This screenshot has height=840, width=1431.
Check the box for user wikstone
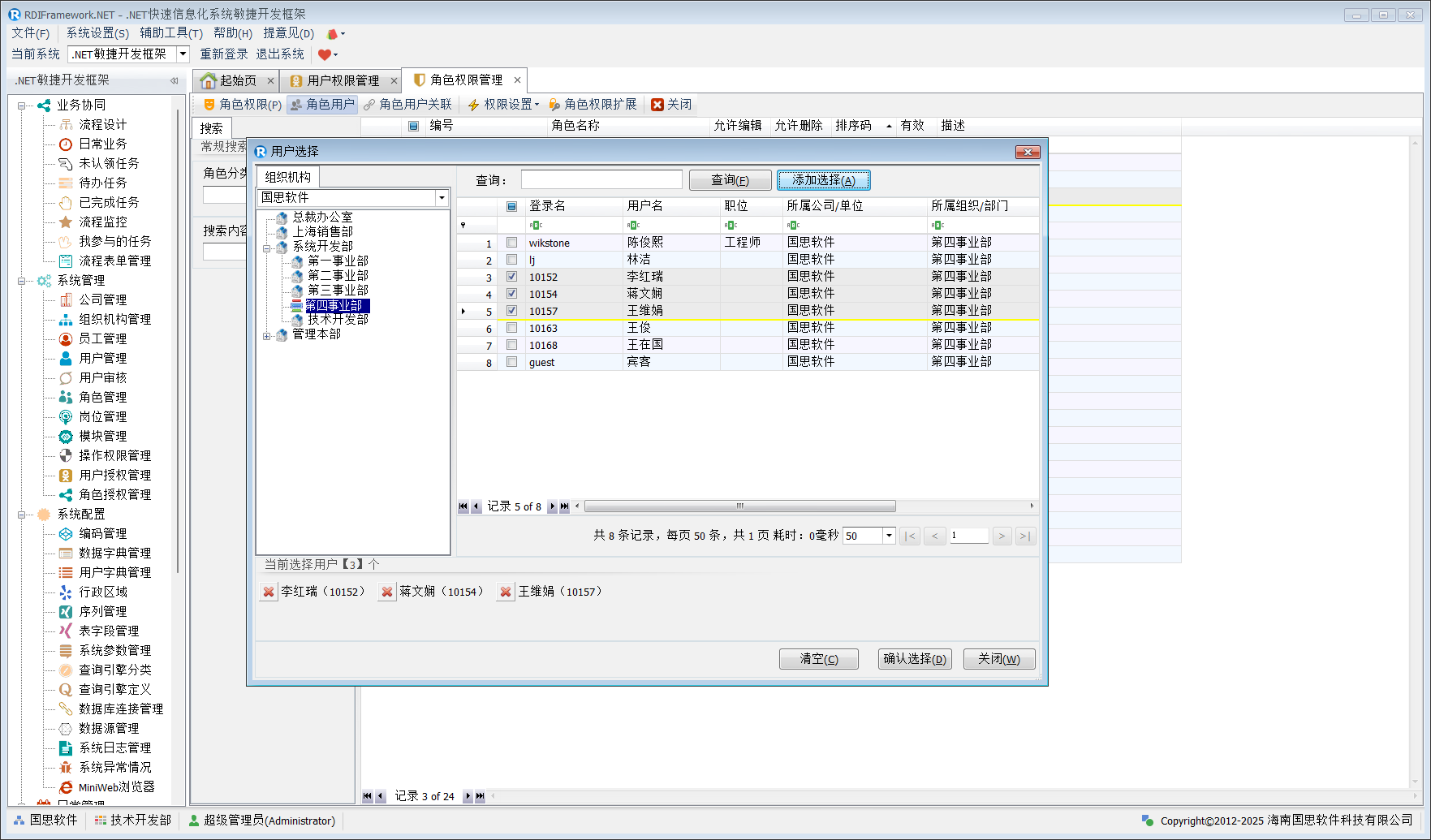(x=511, y=243)
